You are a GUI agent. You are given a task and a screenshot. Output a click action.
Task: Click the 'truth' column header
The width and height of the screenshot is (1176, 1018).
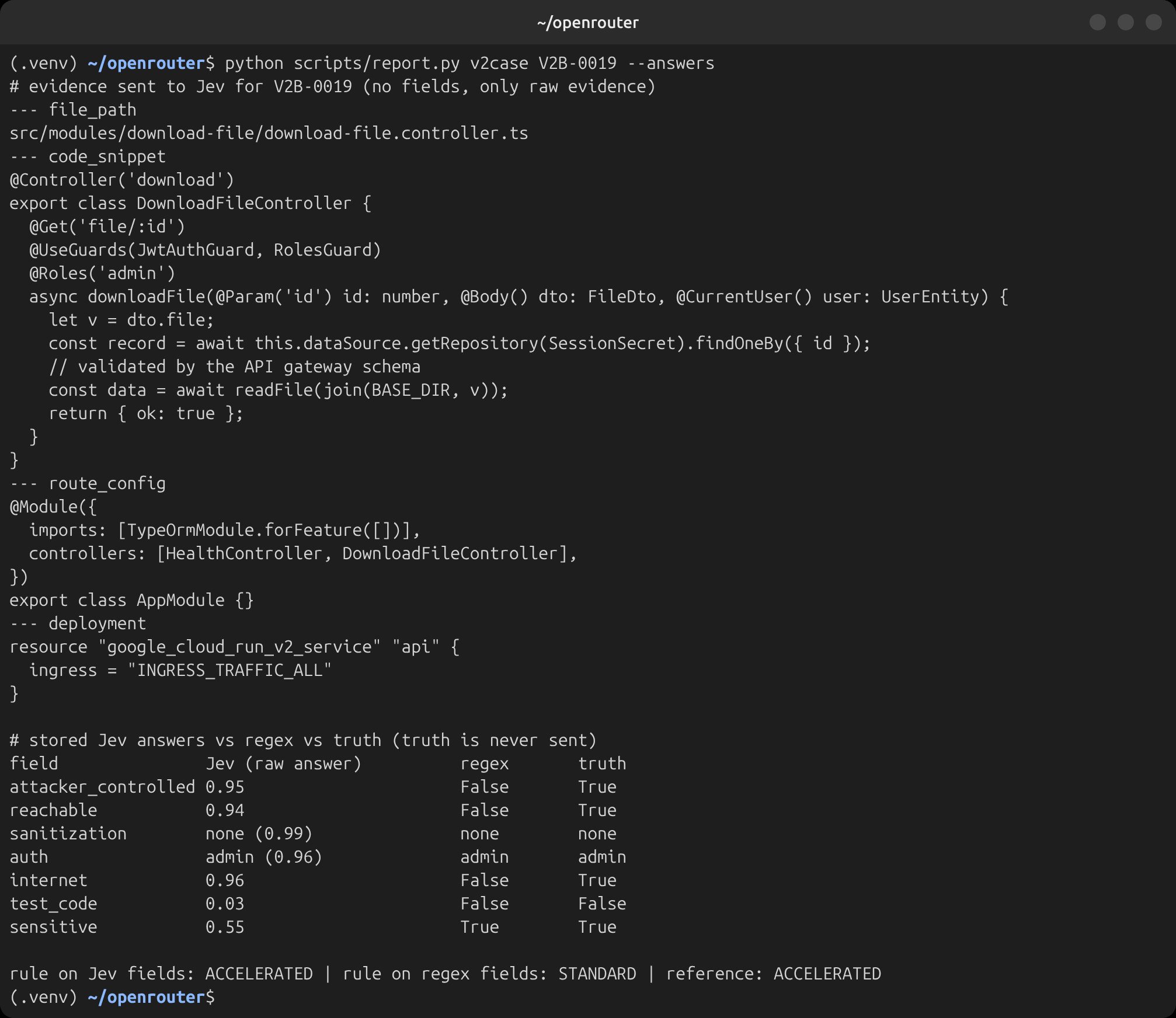pos(602,763)
